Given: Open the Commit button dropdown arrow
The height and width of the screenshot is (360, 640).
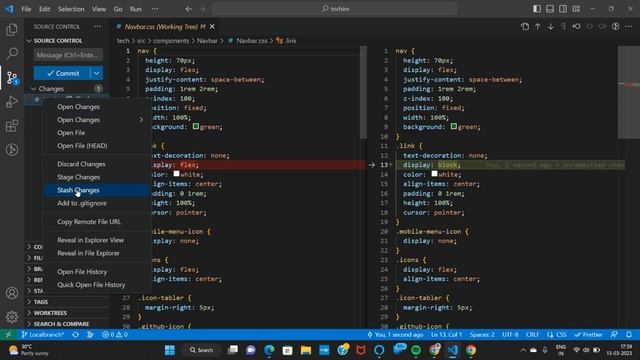Looking at the screenshot, I should (x=96, y=73).
